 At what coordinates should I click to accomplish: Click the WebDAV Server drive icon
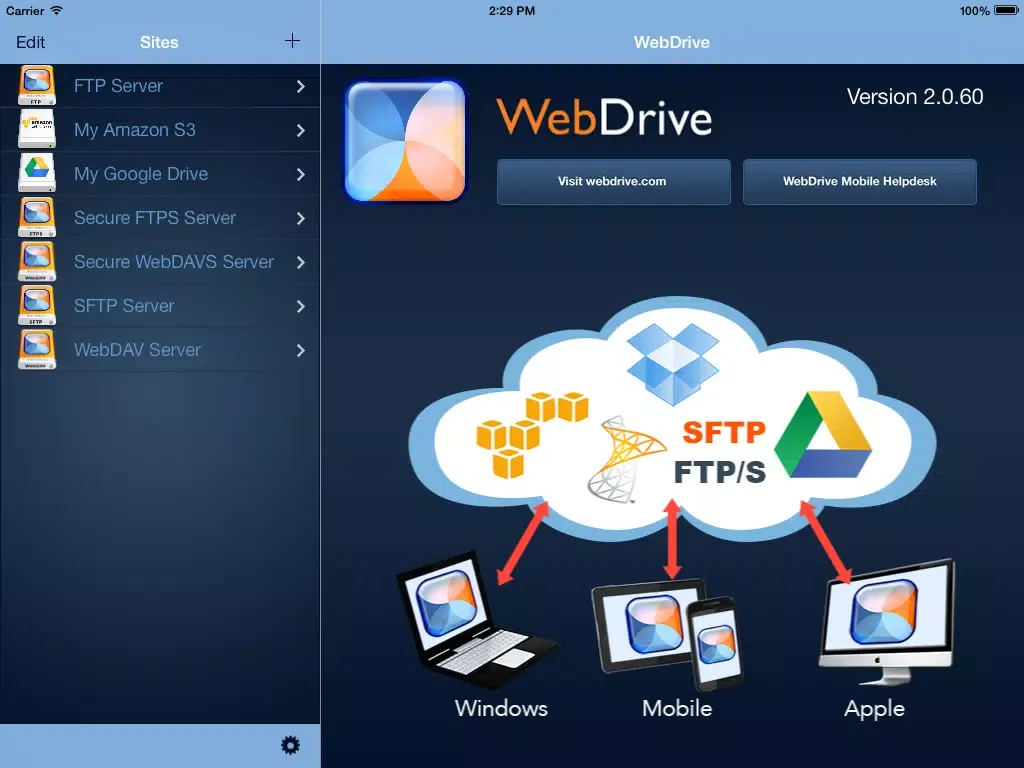tap(37, 349)
